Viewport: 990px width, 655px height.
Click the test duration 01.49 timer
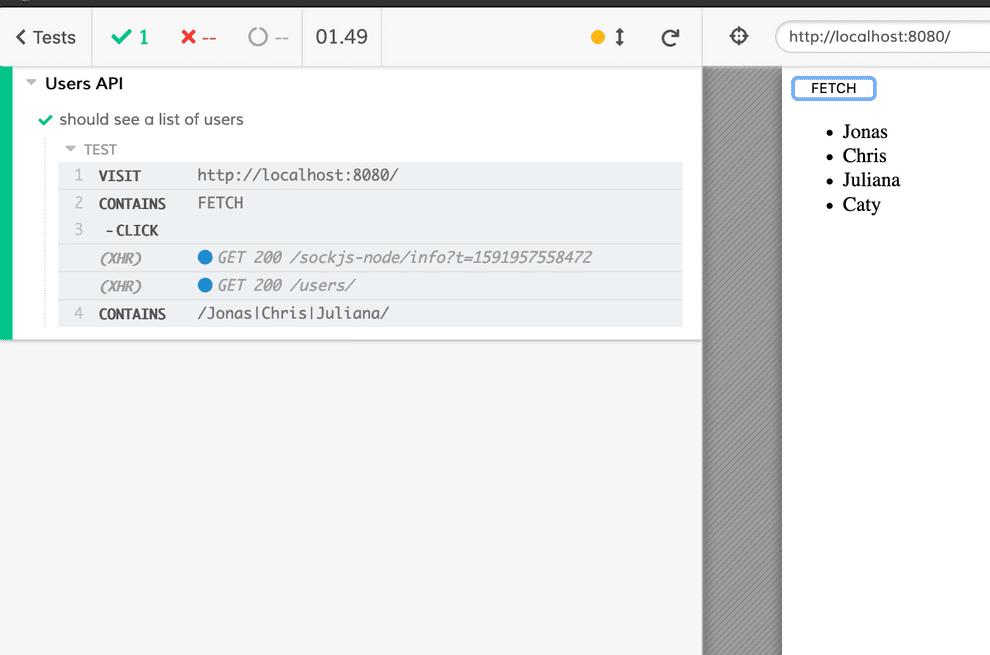tap(341, 38)
